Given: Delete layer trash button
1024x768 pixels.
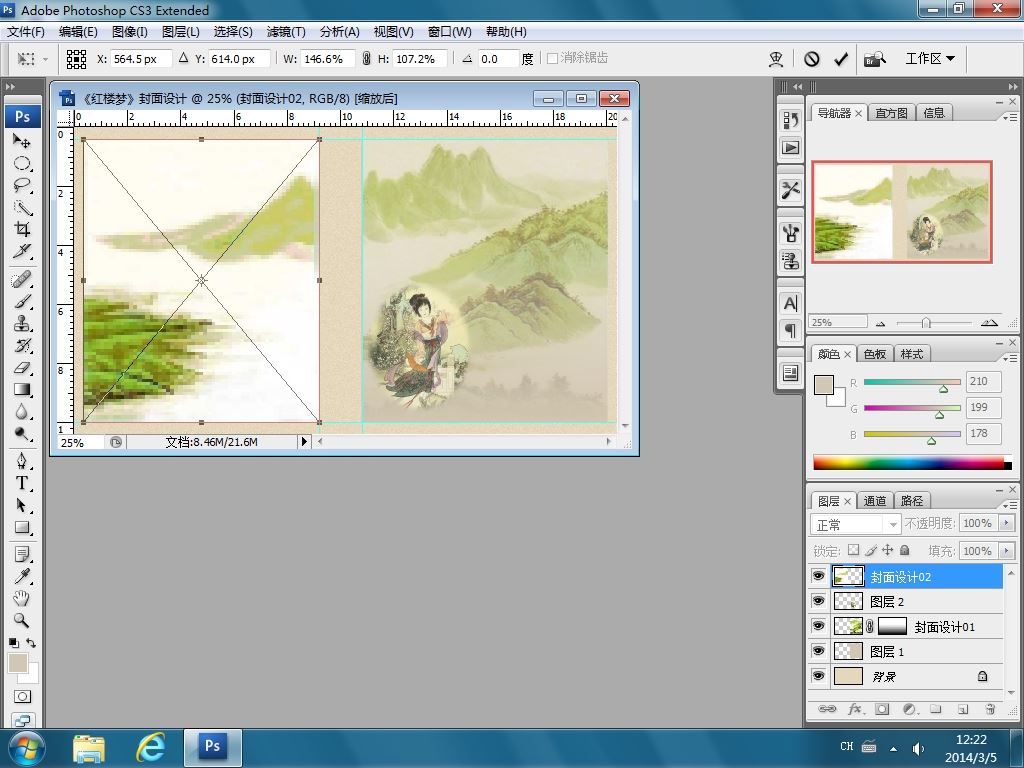Looking at the screenshot, I should click(x=990, y=709).
